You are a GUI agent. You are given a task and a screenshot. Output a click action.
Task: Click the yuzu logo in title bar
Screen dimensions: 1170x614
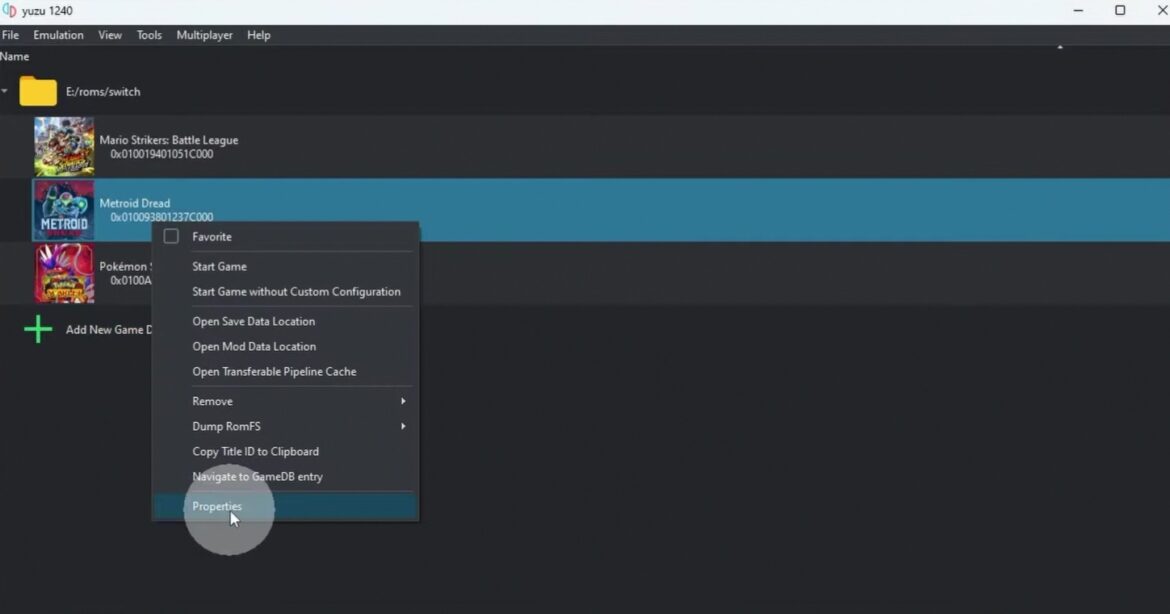tap(9, 11)
